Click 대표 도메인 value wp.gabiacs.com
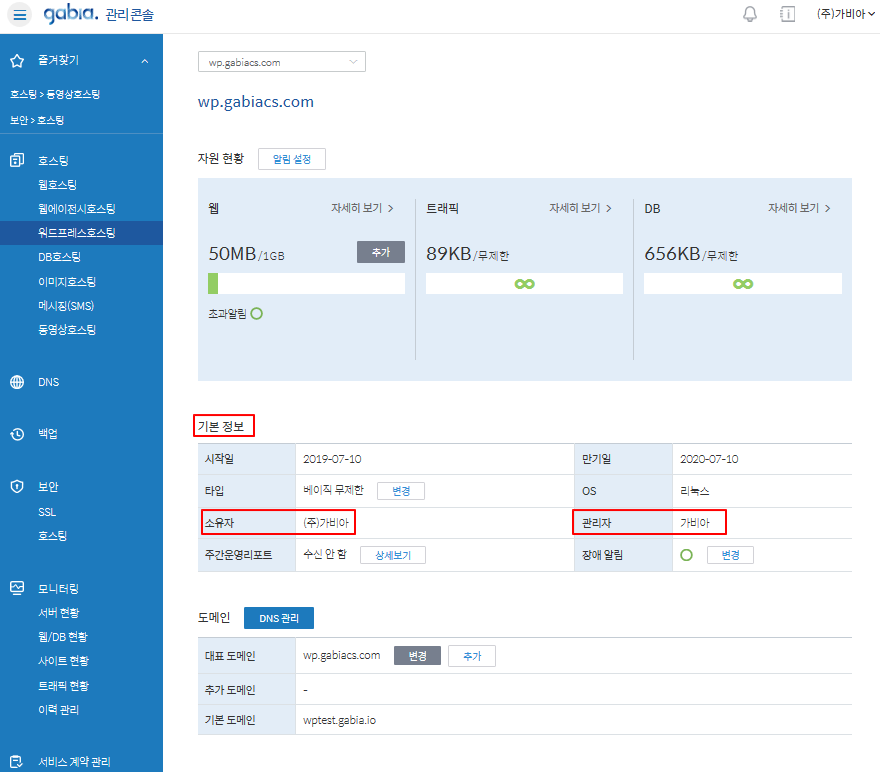880x772 pixels. click(x=342, y=655)
